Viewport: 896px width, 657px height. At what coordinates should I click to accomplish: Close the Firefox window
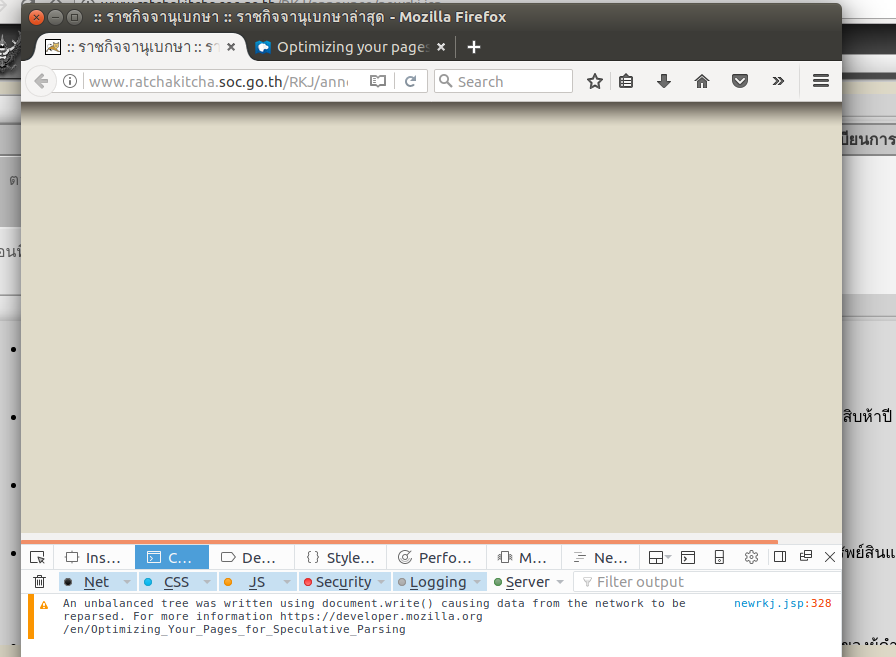click(37, 17)
